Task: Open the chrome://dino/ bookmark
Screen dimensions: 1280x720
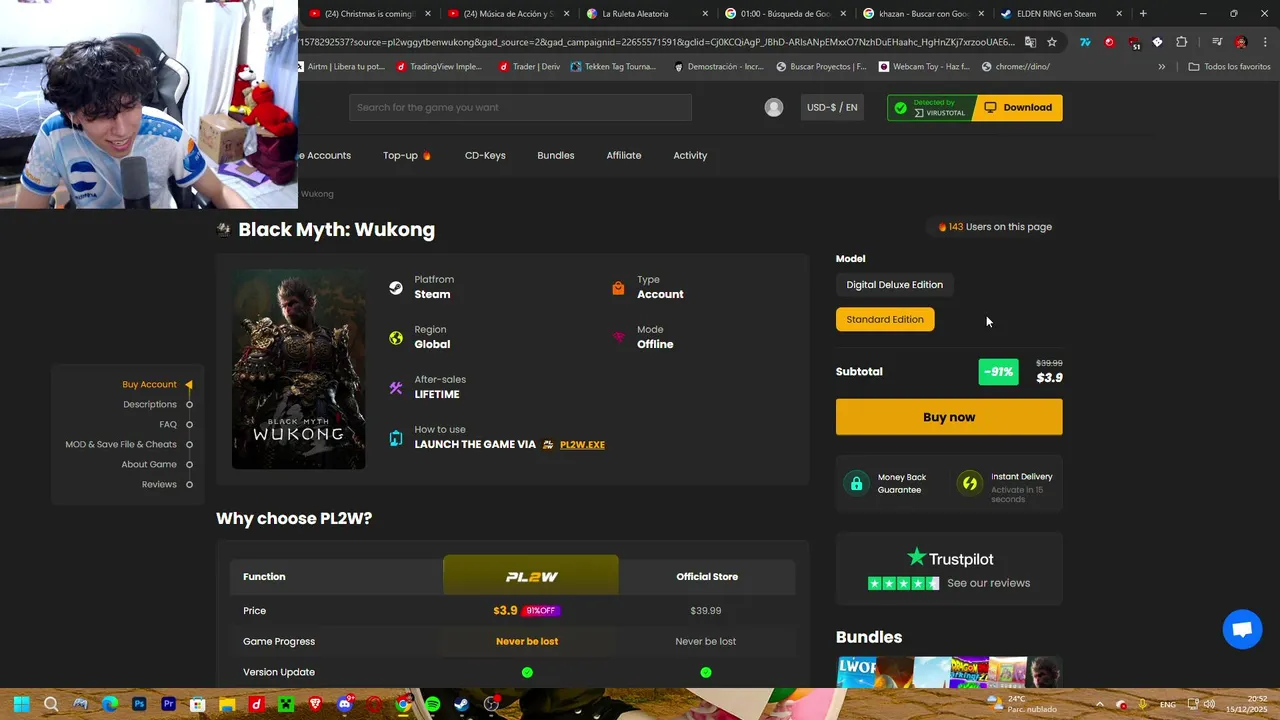Action: click(1016, 67)
